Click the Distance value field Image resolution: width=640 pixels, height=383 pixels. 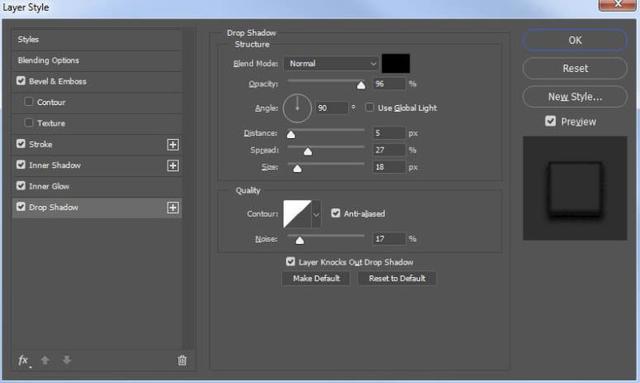389,133
